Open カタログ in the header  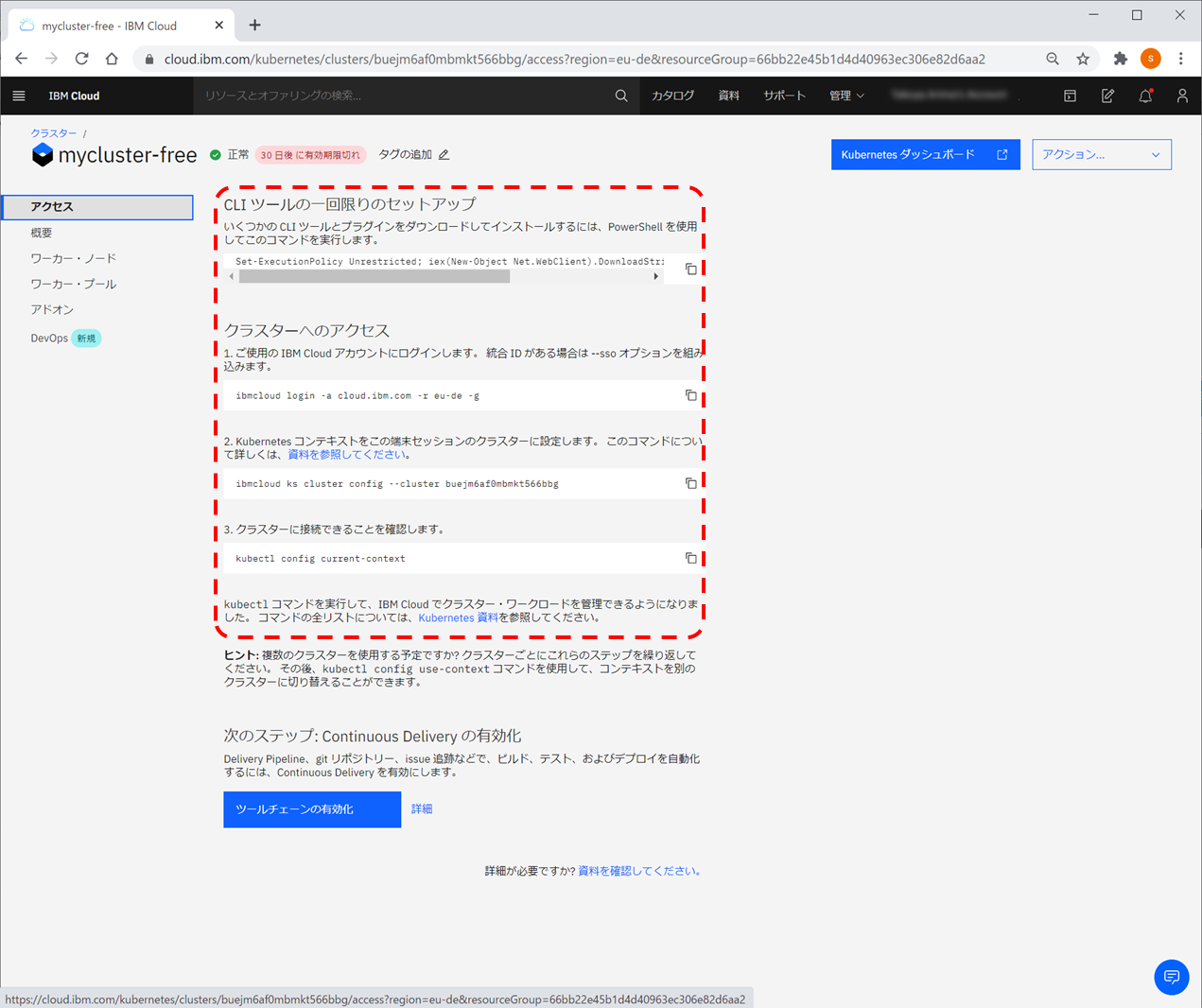point(673,96)
